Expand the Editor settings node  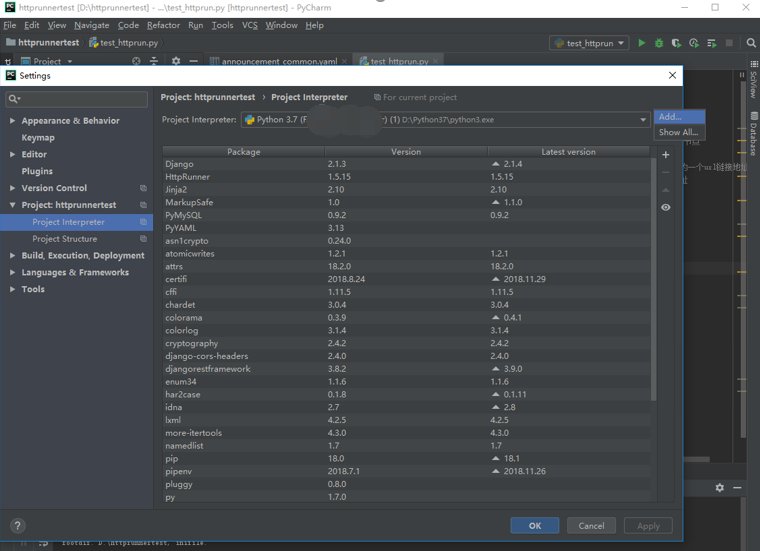click(13, 154)
